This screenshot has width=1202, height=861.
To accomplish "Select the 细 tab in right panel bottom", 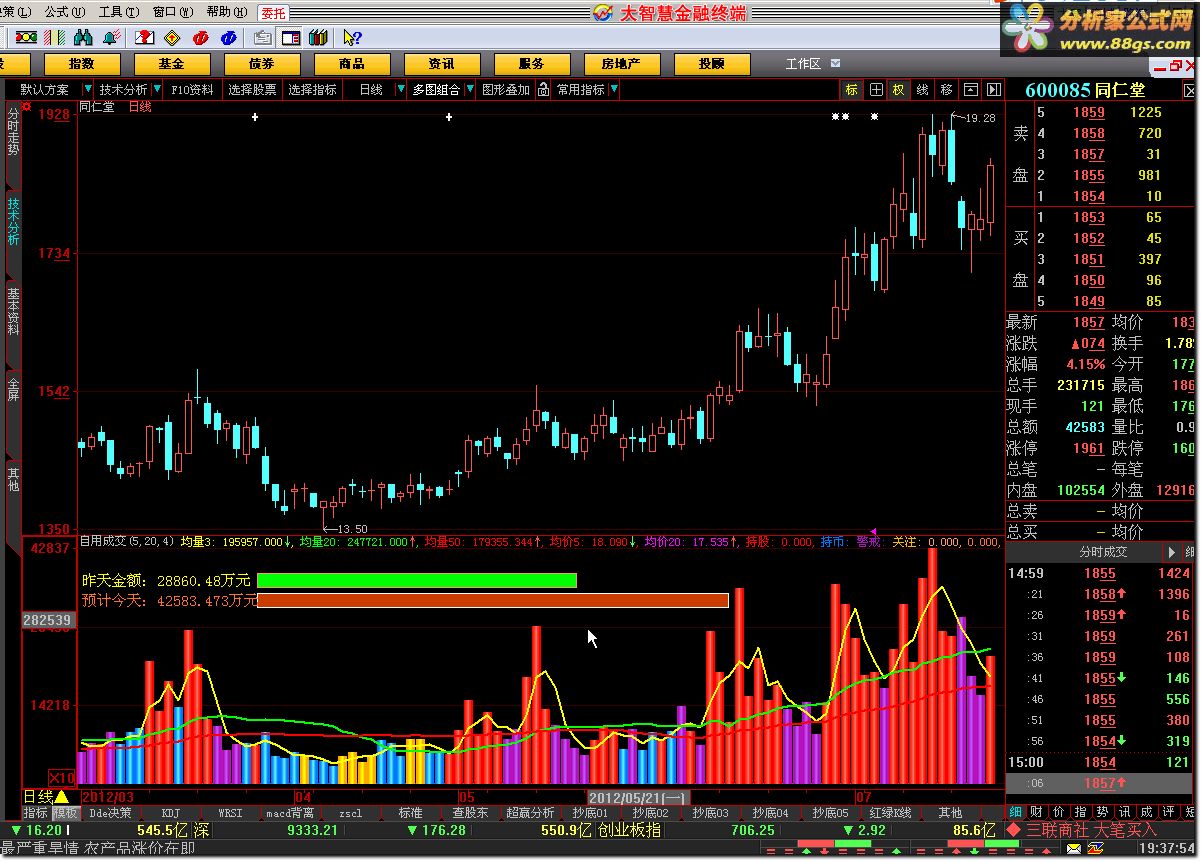I will click(x=1015, y=813).
